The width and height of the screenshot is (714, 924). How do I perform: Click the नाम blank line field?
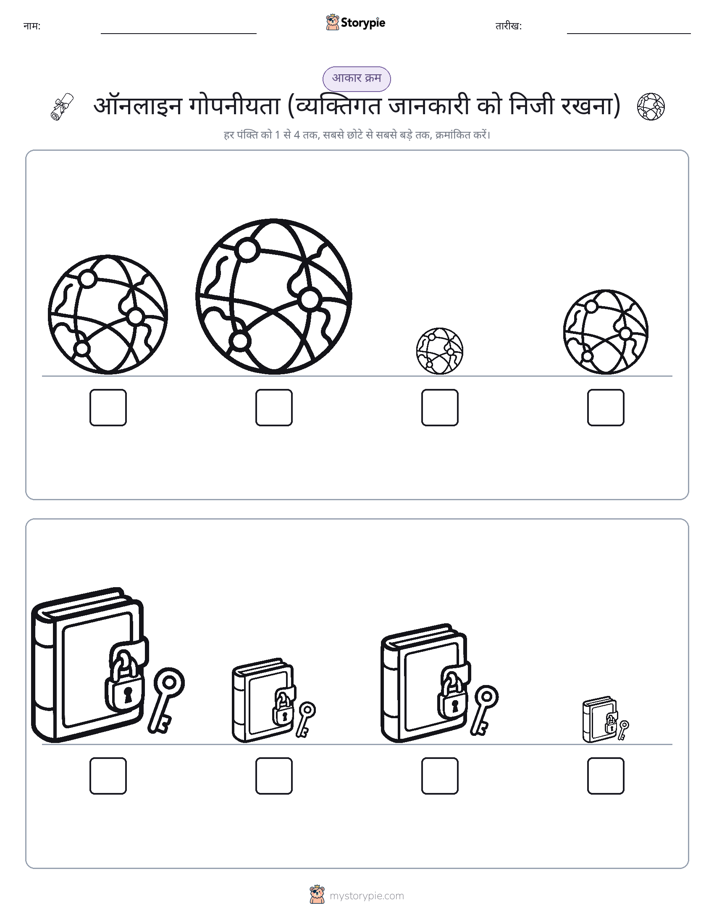pos(178,28)
